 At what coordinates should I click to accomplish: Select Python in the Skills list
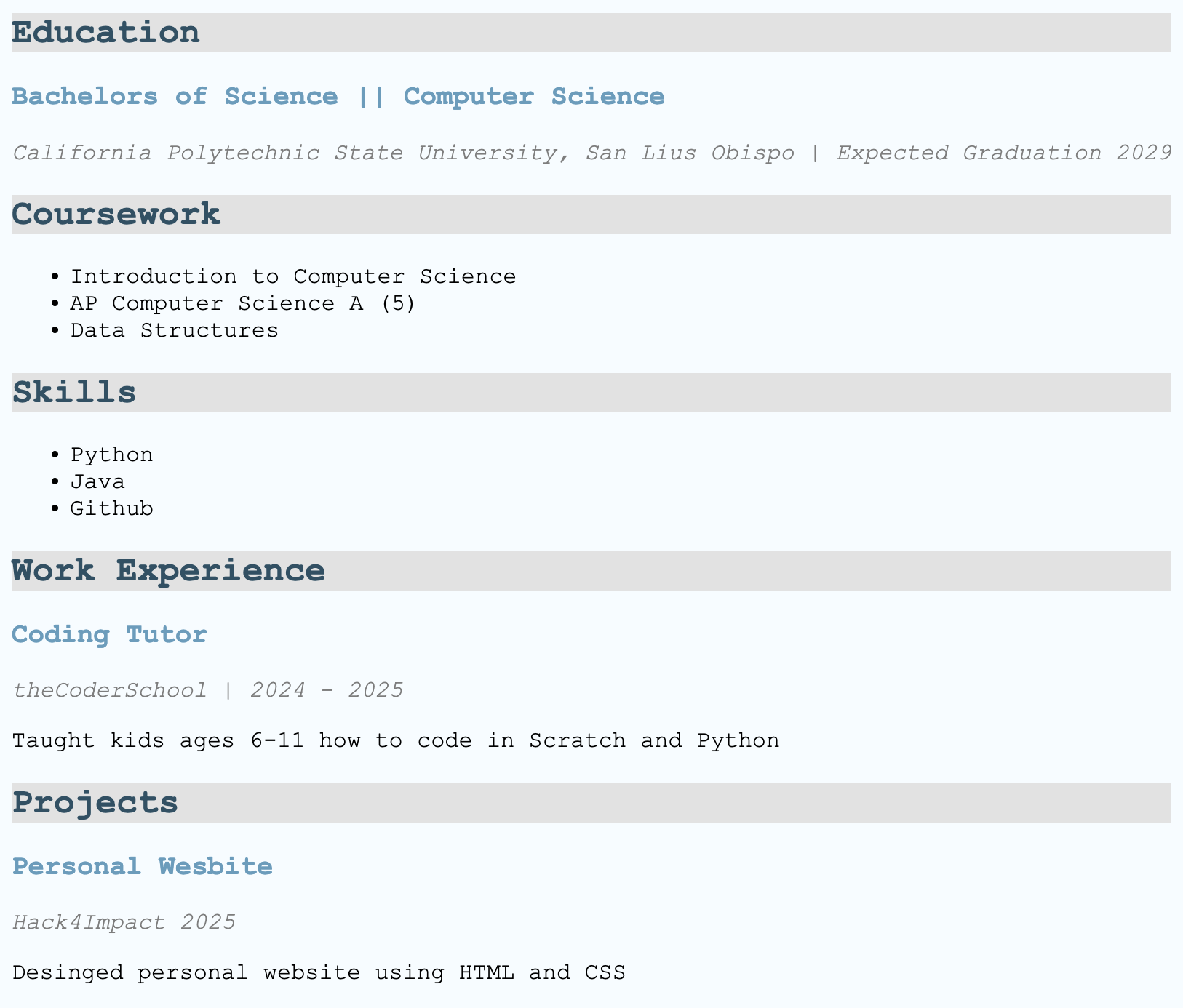[x=111, y=455]
